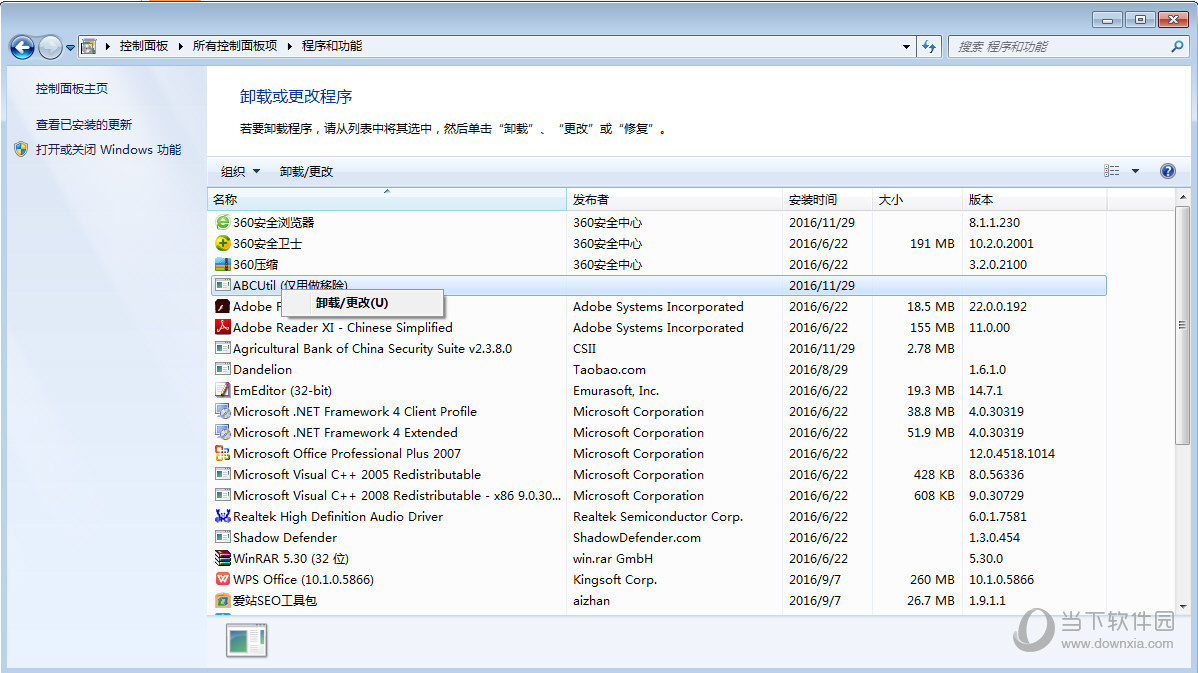
Task: Select the WinRAR 5.30 program icon
Action: 223,558
